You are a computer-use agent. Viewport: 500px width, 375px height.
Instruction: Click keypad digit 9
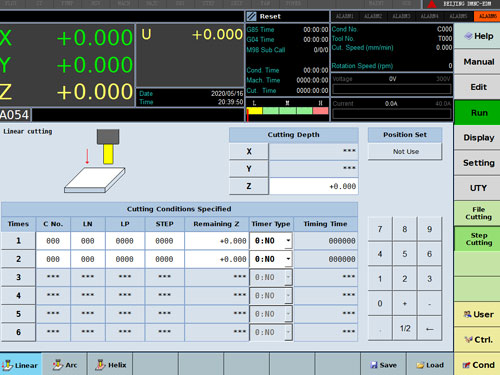[430, 229]
